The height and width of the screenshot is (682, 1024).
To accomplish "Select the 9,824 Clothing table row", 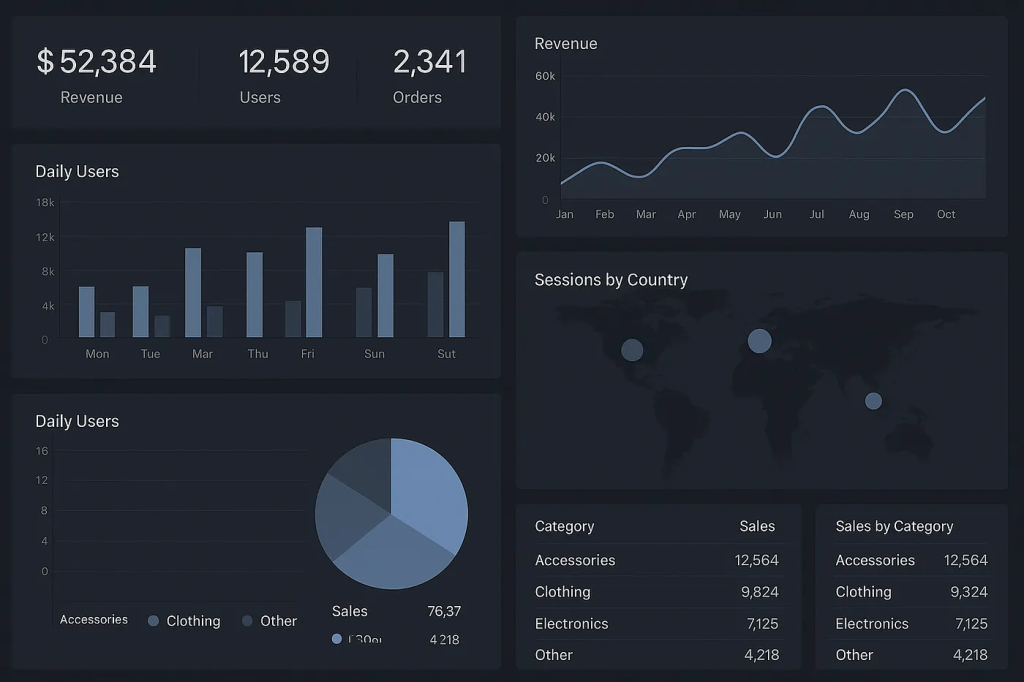I will pos(656,592).
